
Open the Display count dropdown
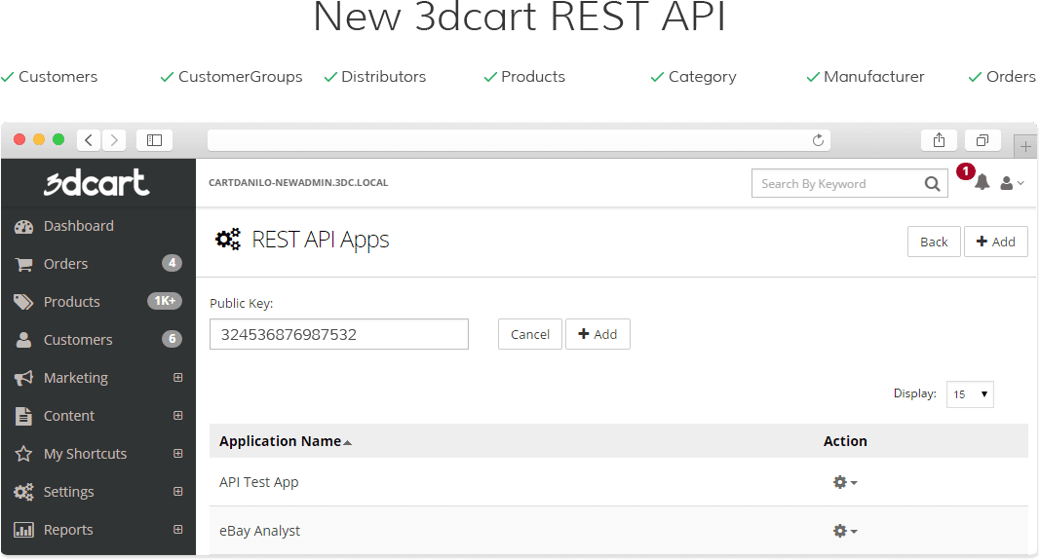[970, 394]
